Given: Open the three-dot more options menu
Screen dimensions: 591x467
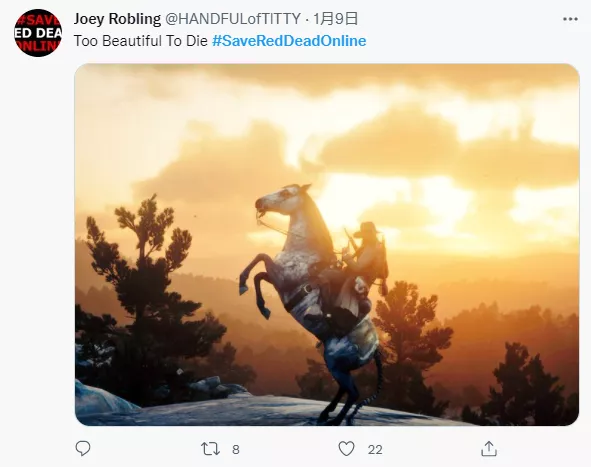Looking at the screenshot, I should 570,19.
